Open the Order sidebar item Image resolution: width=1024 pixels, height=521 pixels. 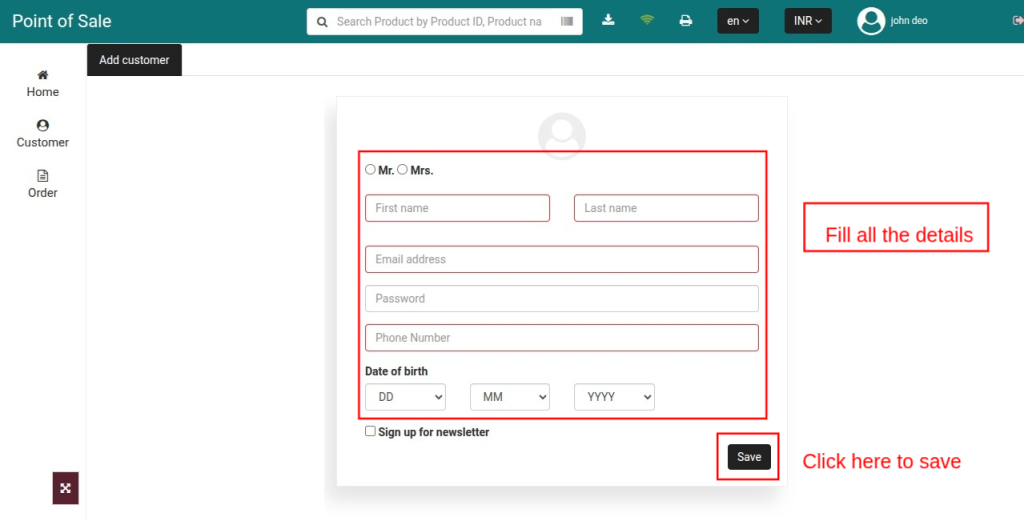(x=42, y=184)
